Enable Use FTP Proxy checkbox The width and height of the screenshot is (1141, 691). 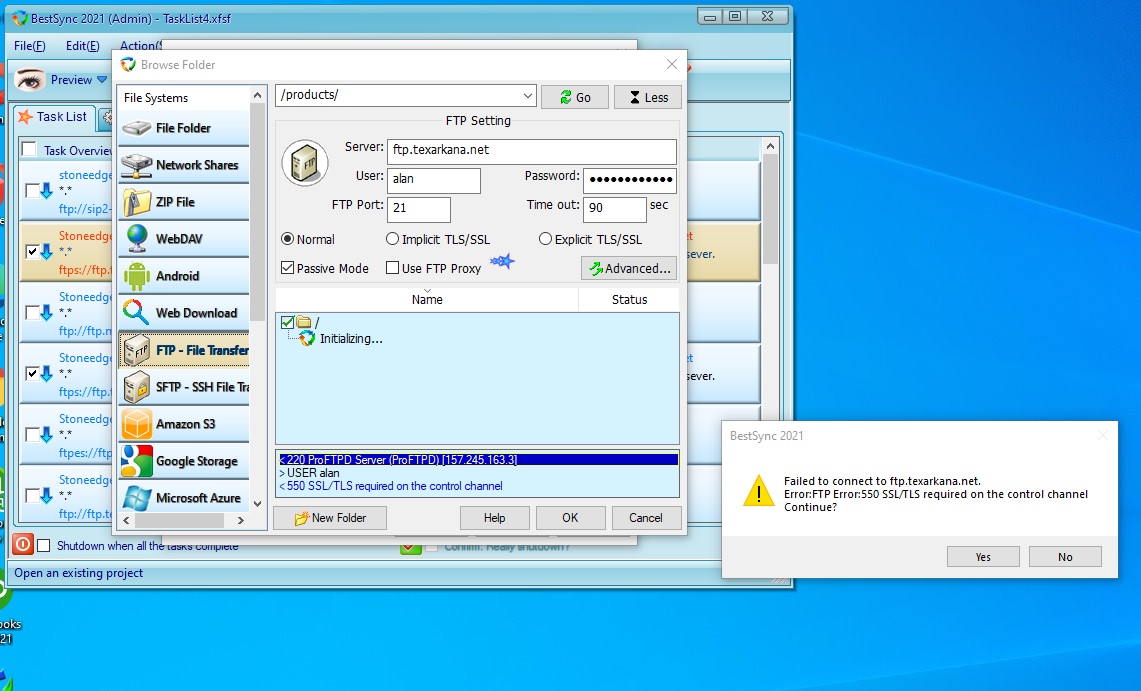(392, 268)
